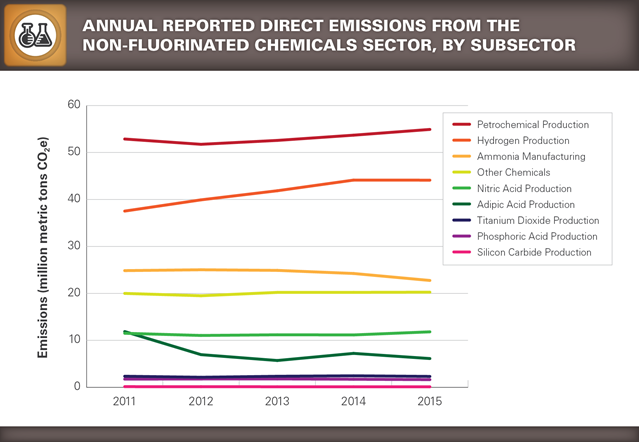Click the chart title heading text

tap(328, 34)
